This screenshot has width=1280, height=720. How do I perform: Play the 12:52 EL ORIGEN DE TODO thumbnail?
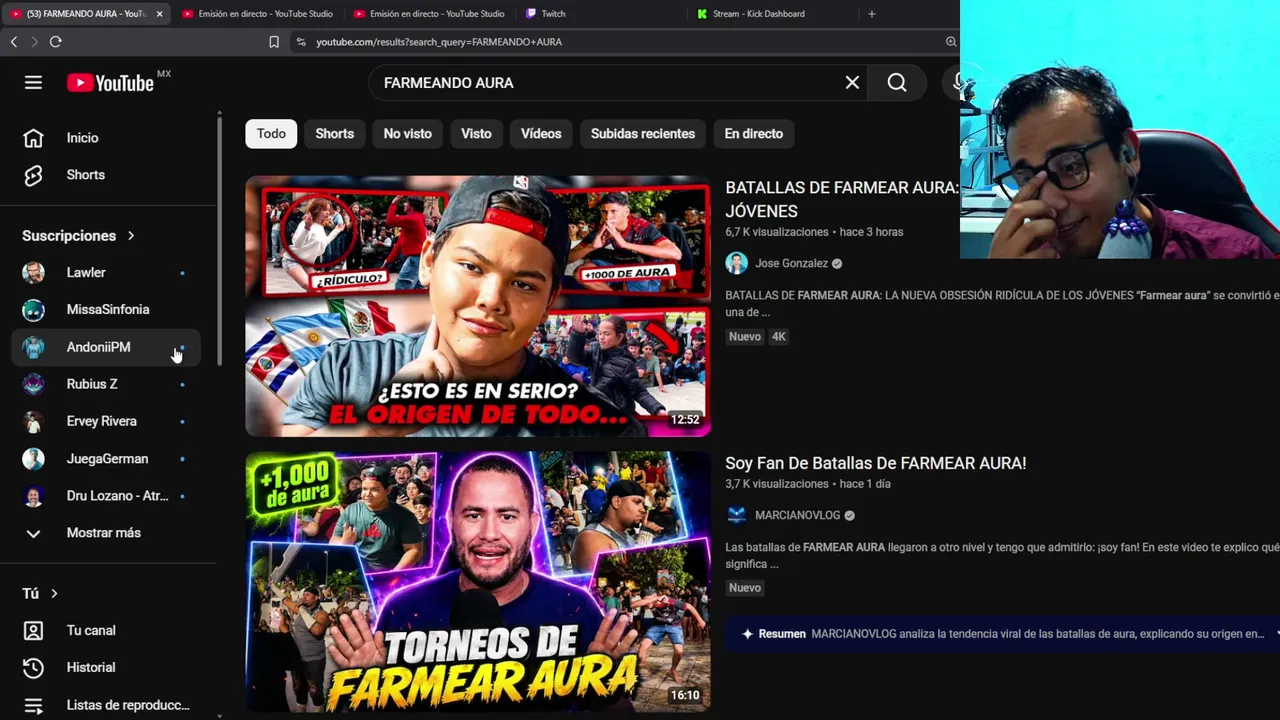click(478, 306)
